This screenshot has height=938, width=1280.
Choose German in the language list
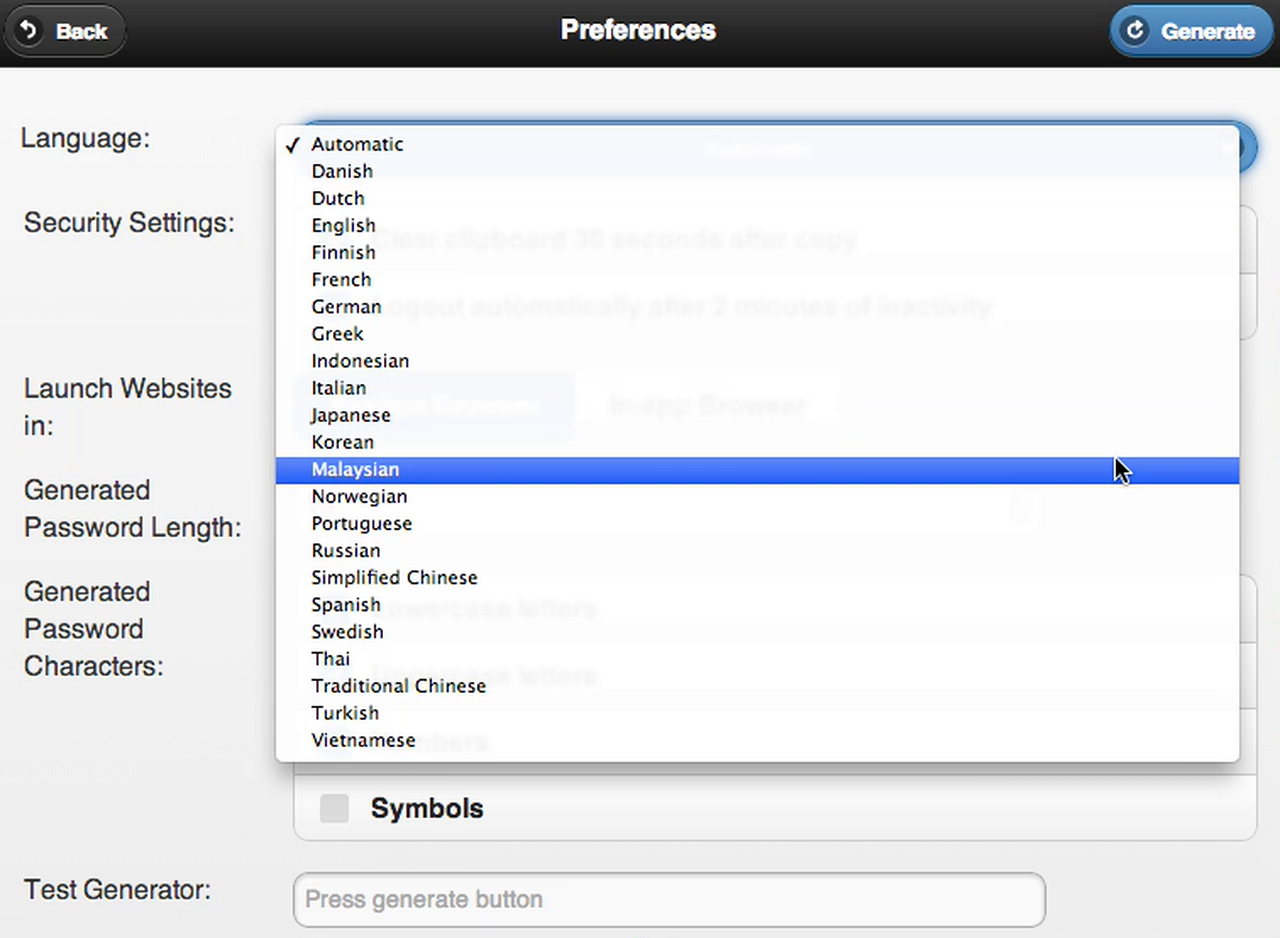[x=346, y=306]
